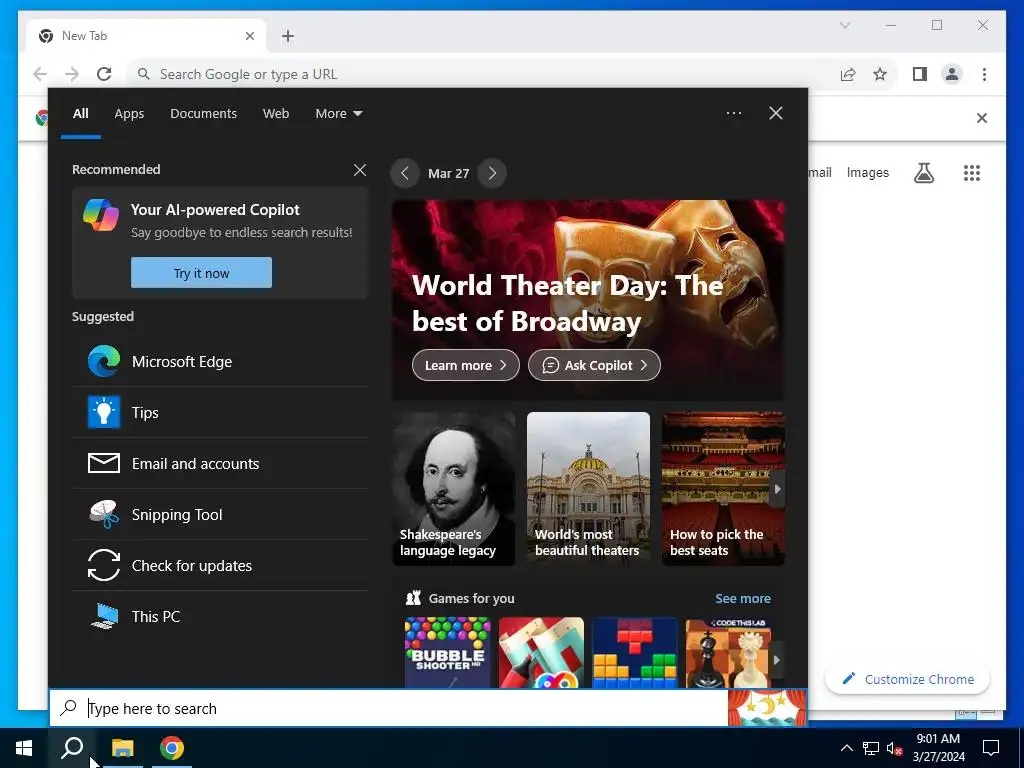The image size is (1024, 768).
Task: Open a new Chrome tab
Action: [x=288, y=36]
